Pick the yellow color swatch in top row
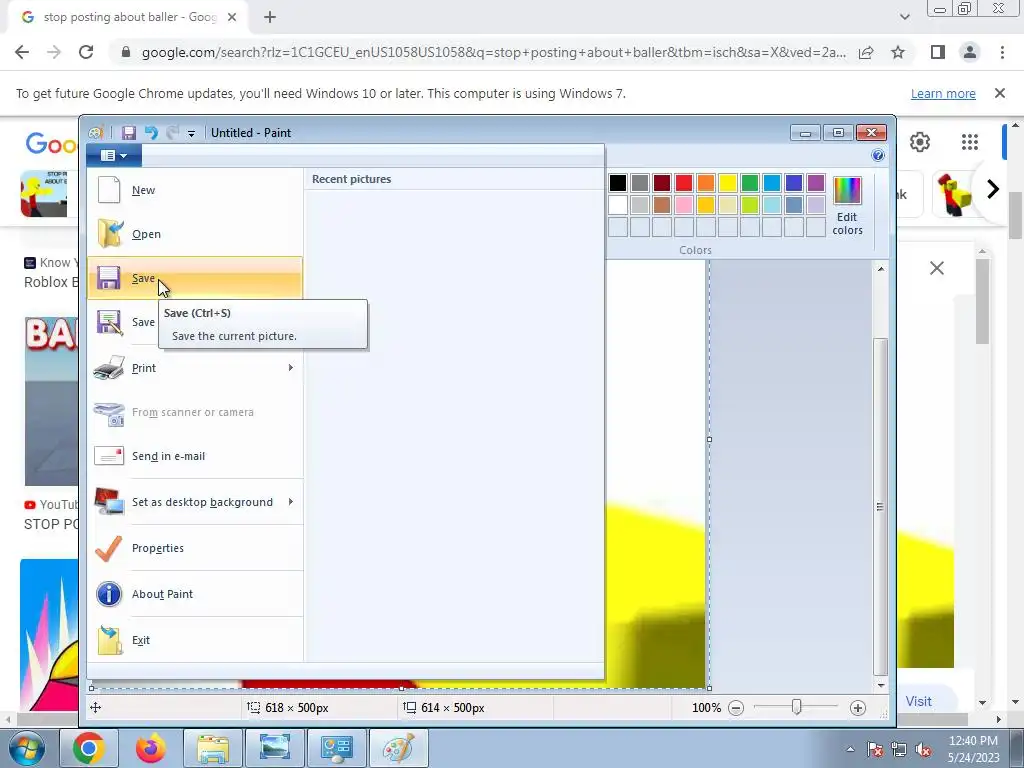The height and width of the screenshot is (768, 1024). click(x=728, y=183)
